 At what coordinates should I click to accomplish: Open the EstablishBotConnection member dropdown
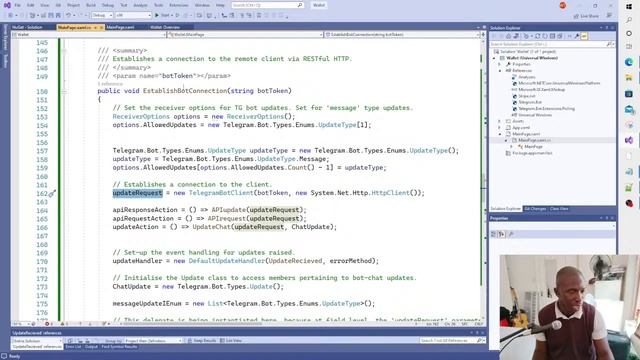point(402,35)
